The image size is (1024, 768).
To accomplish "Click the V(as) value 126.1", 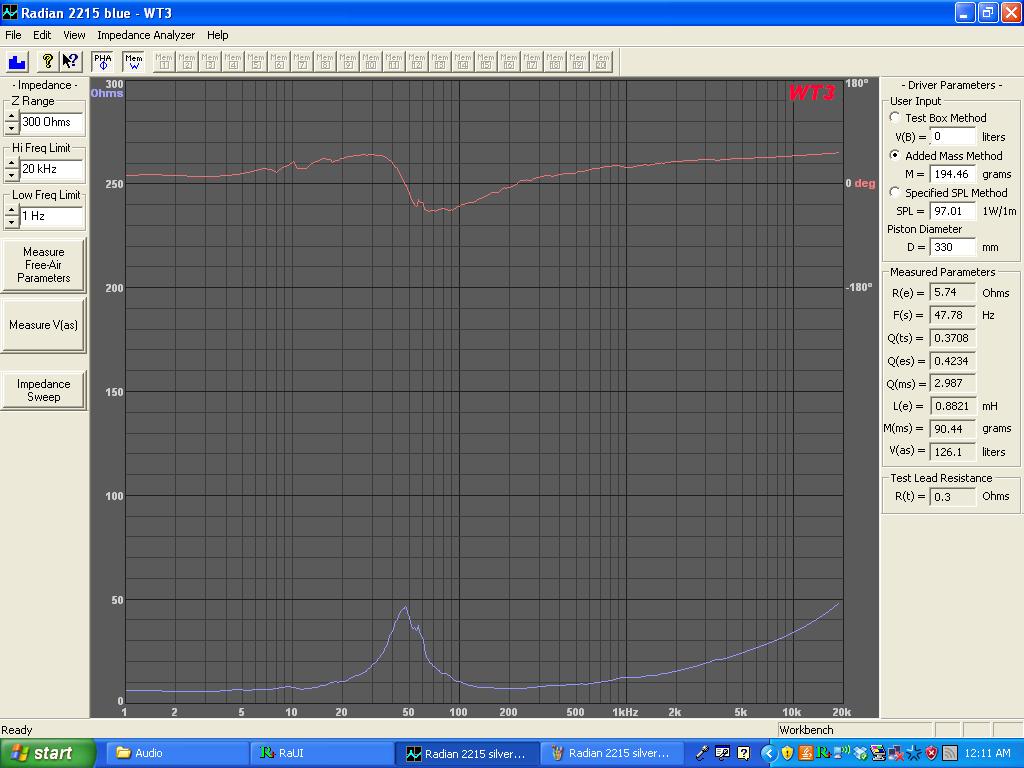I will pyautogui.click(x=953, y=451).
